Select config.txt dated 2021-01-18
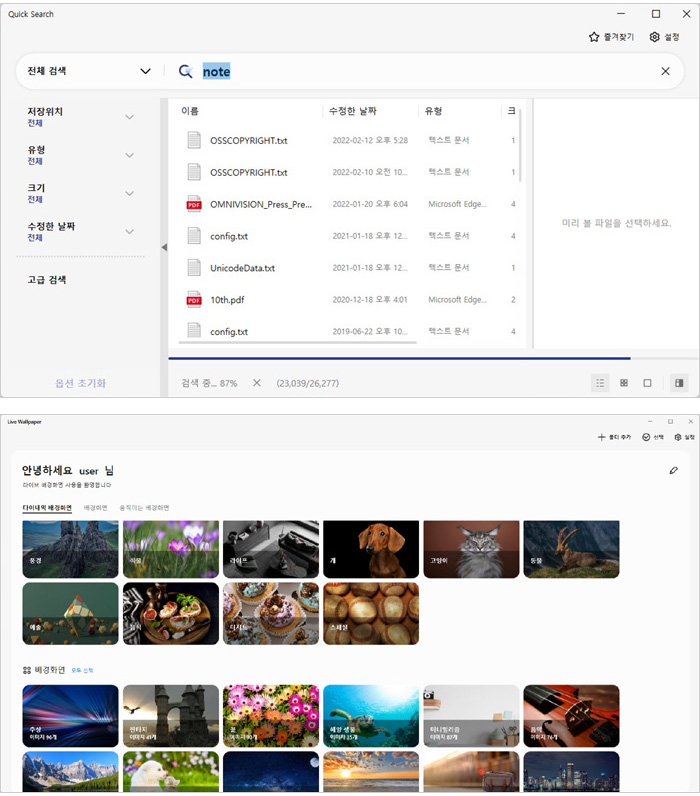 (x=350, y=236)
